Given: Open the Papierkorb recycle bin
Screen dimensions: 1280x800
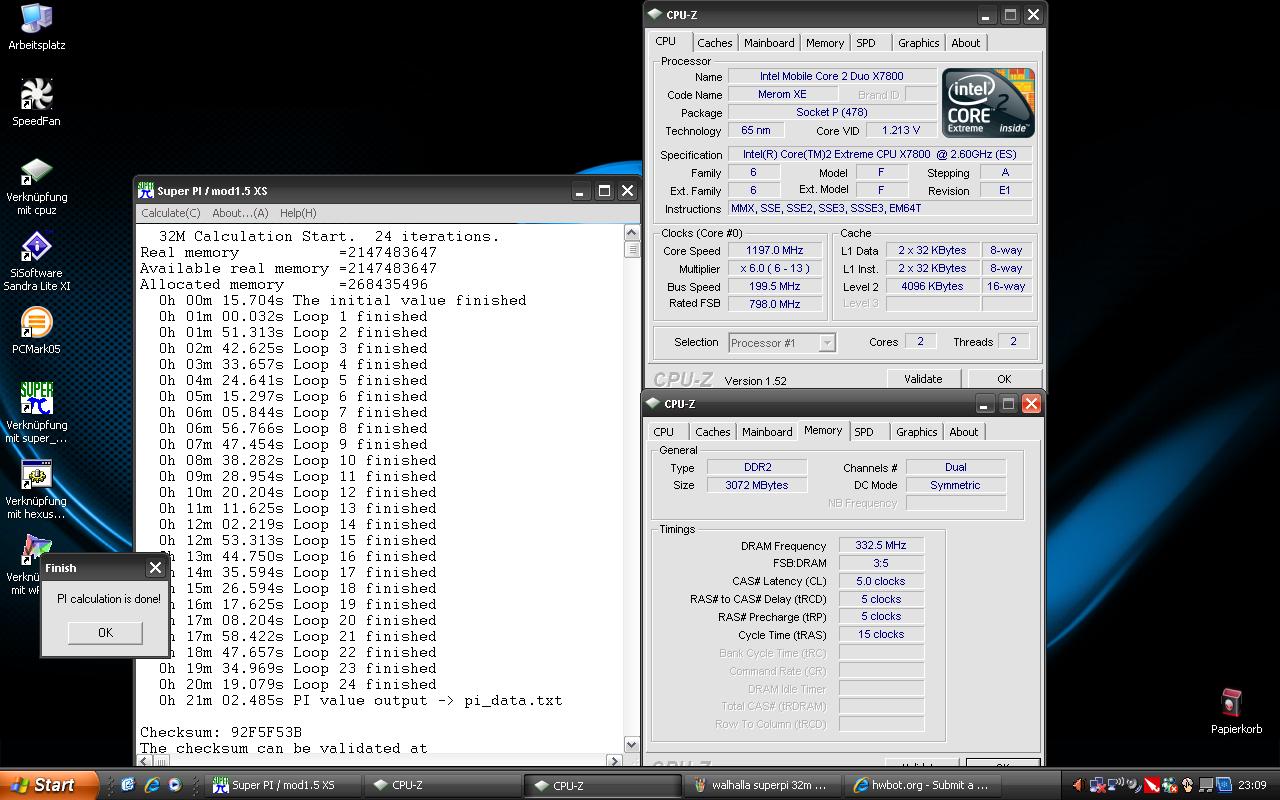Looking at the screenshot, I should 1236,711.
